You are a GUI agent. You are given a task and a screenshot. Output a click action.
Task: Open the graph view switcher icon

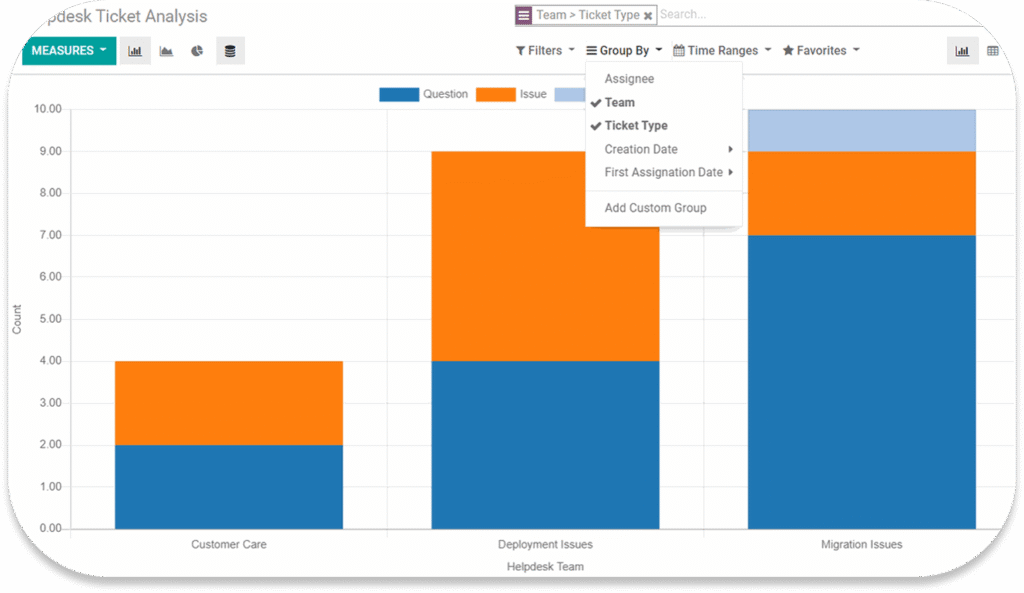pyautogui.click(x=962, y=51)
